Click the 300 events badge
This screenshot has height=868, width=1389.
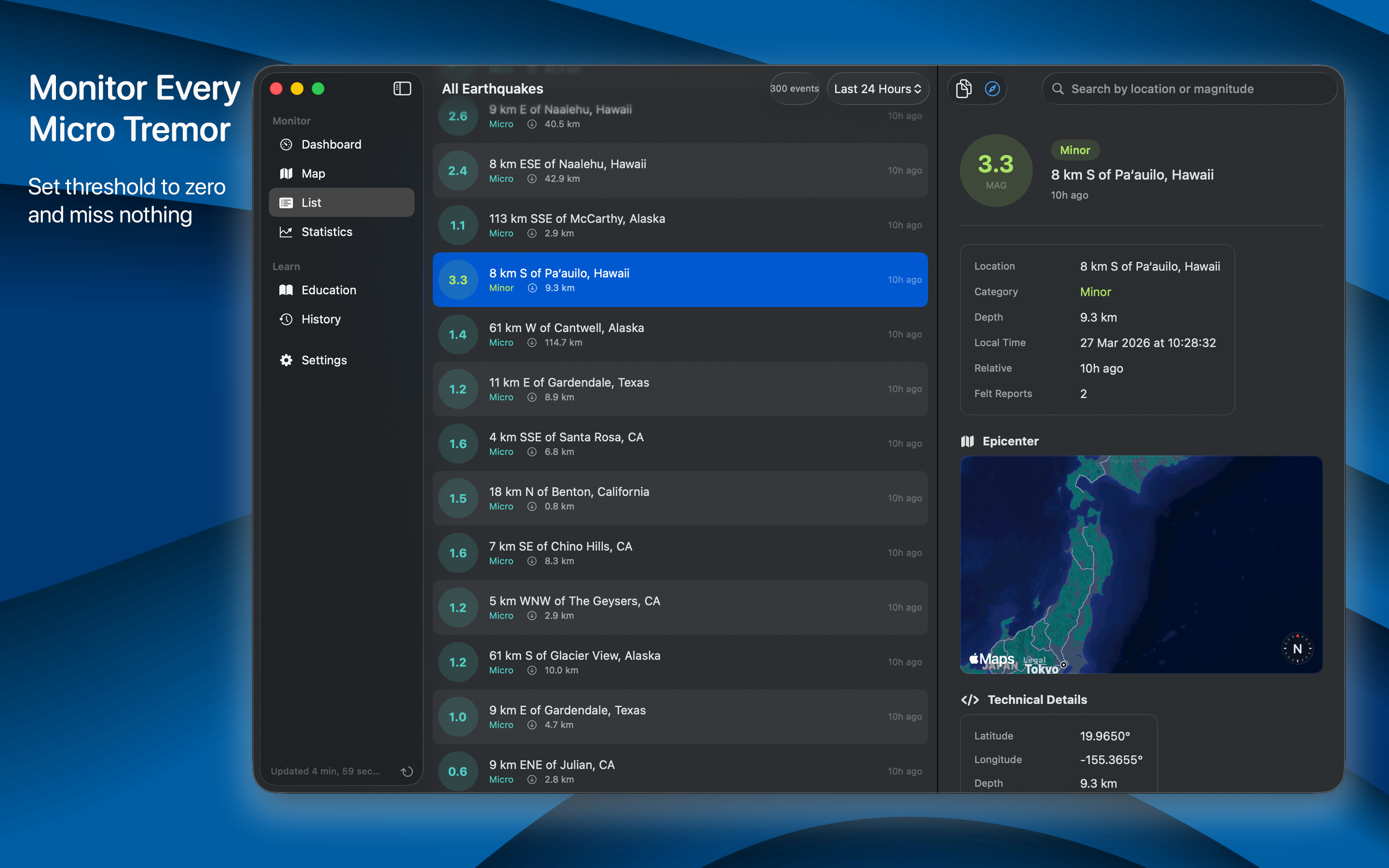click(x=794, y=88)
